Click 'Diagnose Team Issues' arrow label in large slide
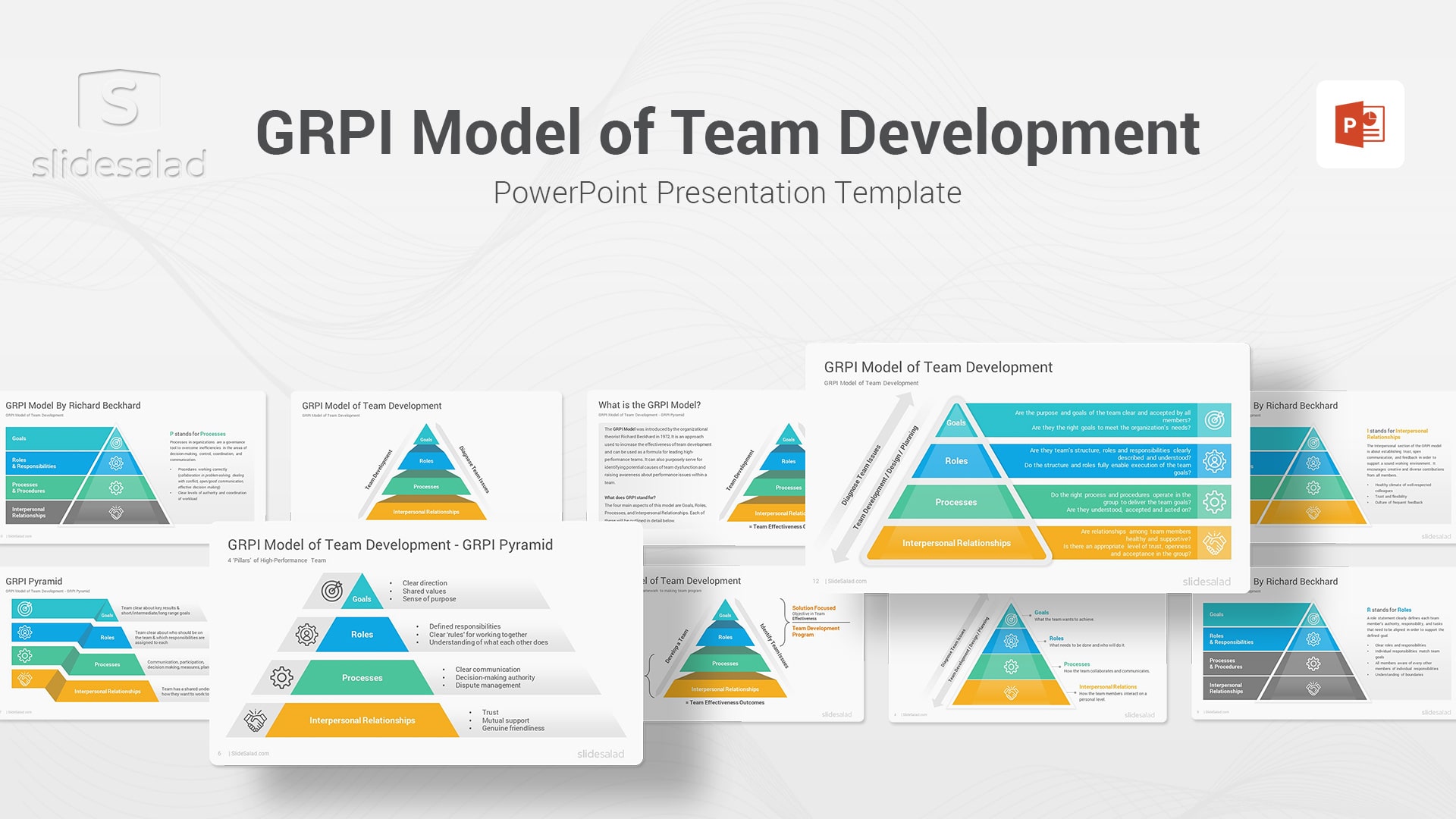 (861, 475)
